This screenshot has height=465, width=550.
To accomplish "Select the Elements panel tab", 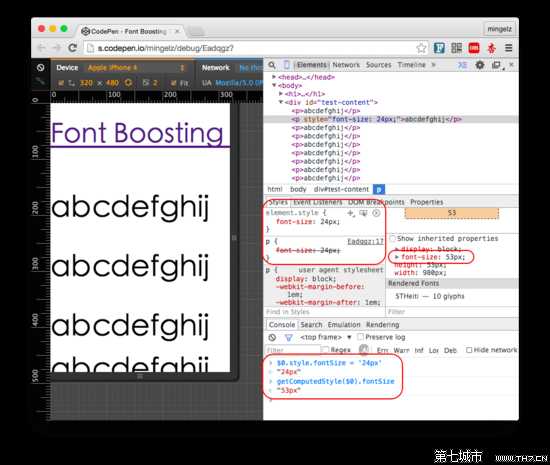I will [x=311, y=65].
